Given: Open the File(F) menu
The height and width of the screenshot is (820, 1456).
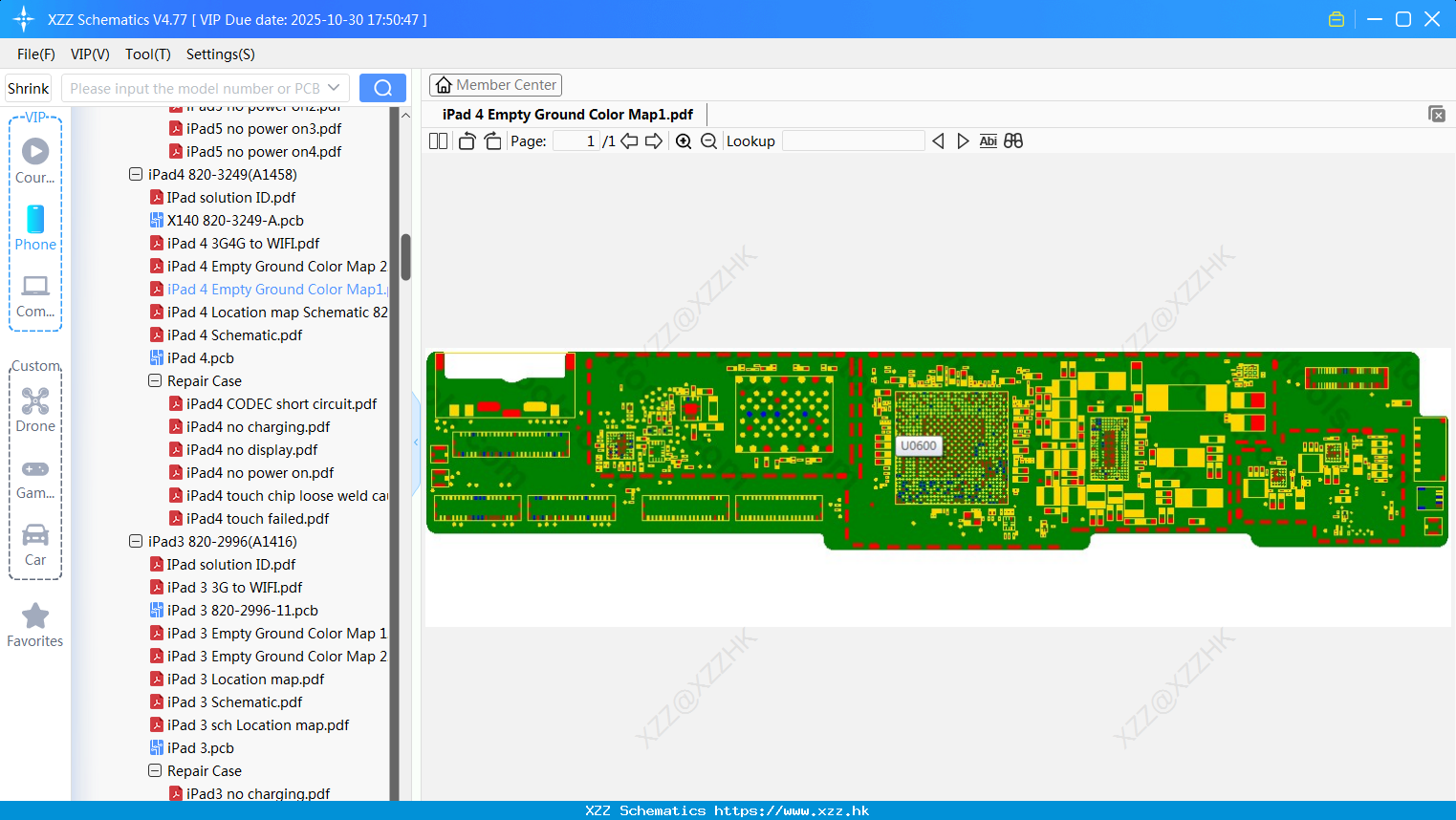Looking at the screenshot, I should click(36, 54).
